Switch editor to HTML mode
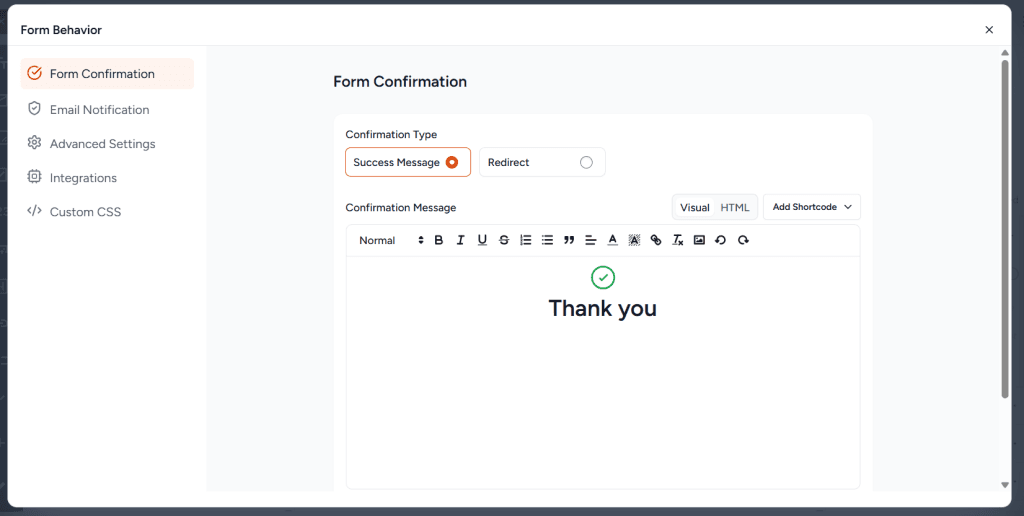1024x516 pixels. pos(735,207)
